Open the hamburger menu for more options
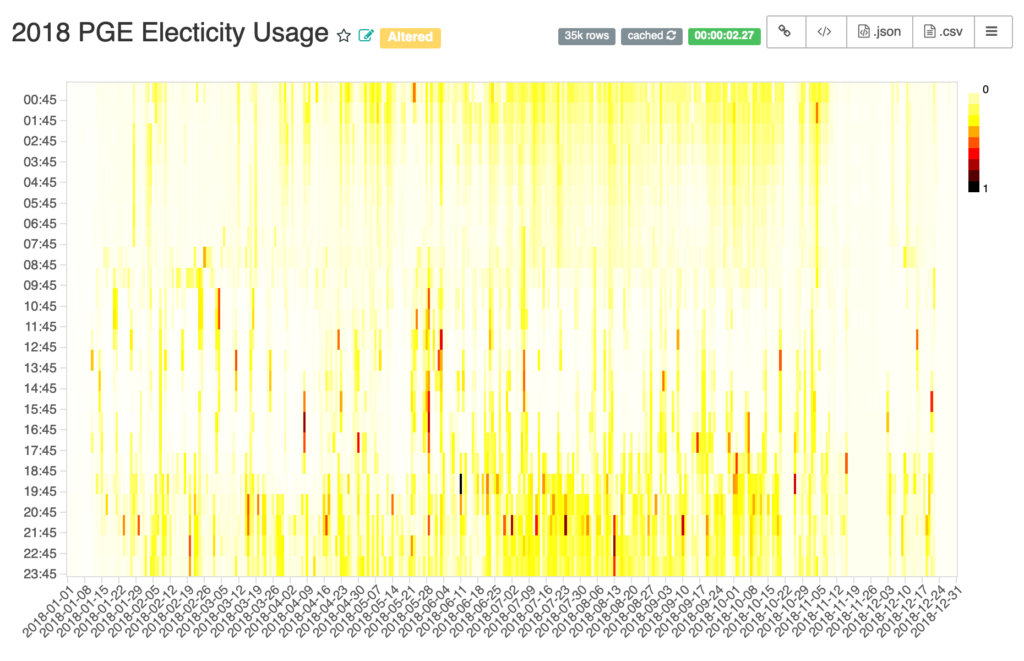The height and width of the screenshot is (661, 1024). click(x=991, y=32)
